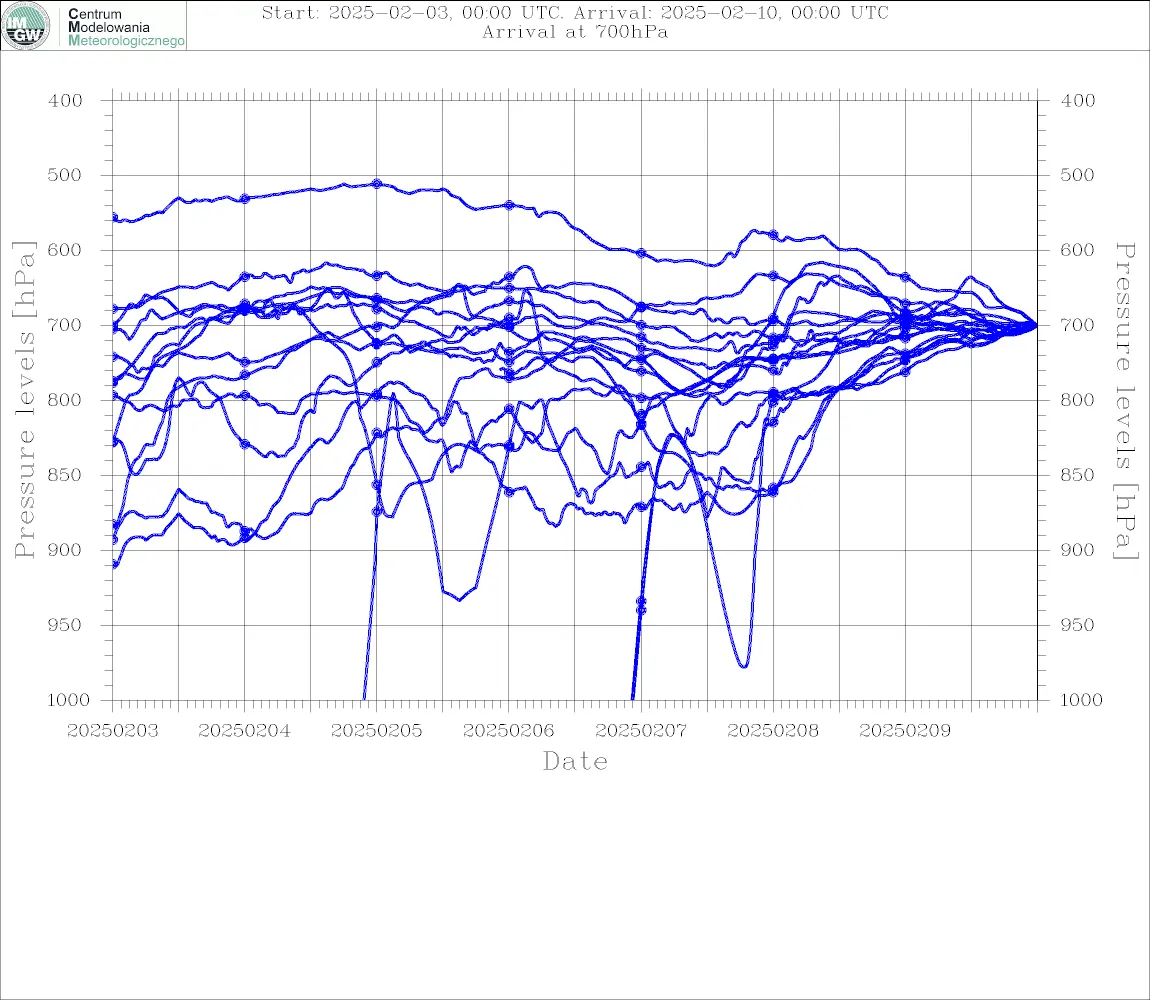Click the left axis 600 label
Viewport: 1150px width, 1000px height.
[65, 250]
